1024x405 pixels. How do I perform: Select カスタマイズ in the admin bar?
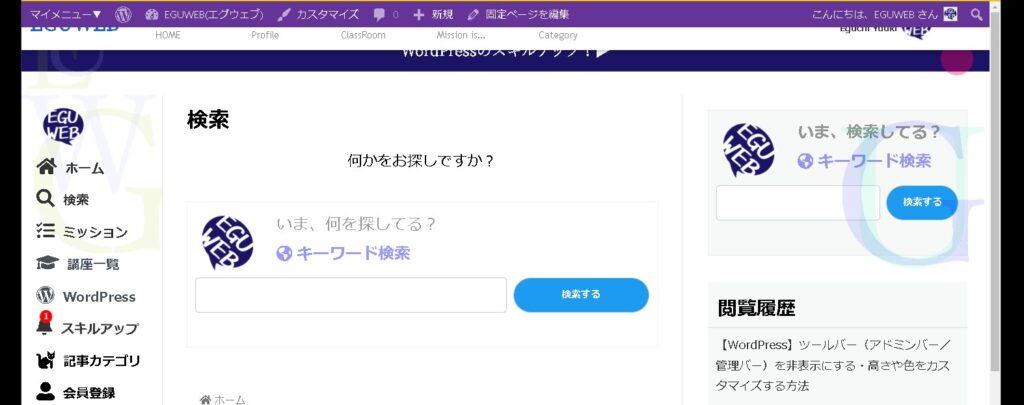pos(317,14)
